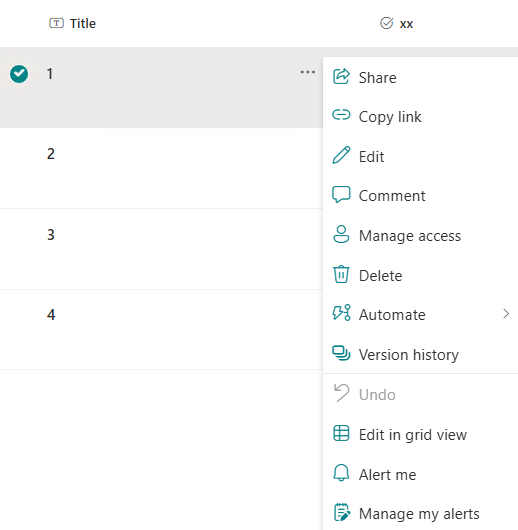Select the Comment menu entry
Image resolution: width=518 pixels, height=530 pixels.
point(420,196)
